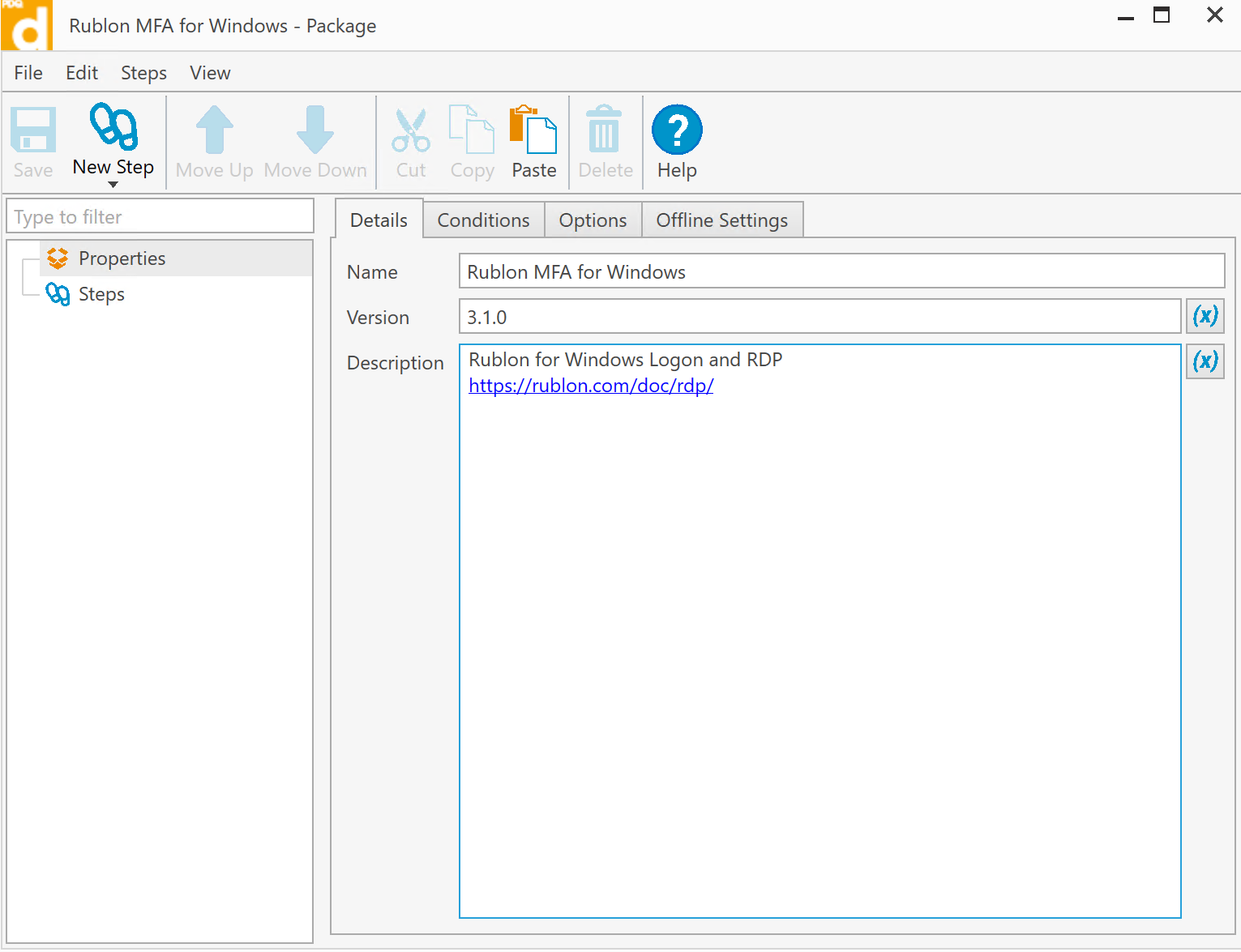Open the rublon.com/doc/rdp link
Image resolution: width=1241 pixels, height=952 pixels.
(x=591, y=386)
